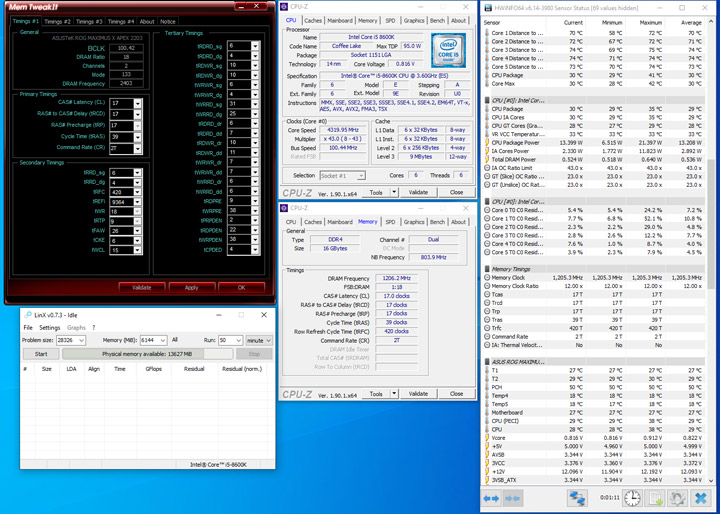Image resolution: width=720 pixels, height=514 pixels.
Task: Open HWiNFO sensor settings gear icon
Action: [678, 498]
